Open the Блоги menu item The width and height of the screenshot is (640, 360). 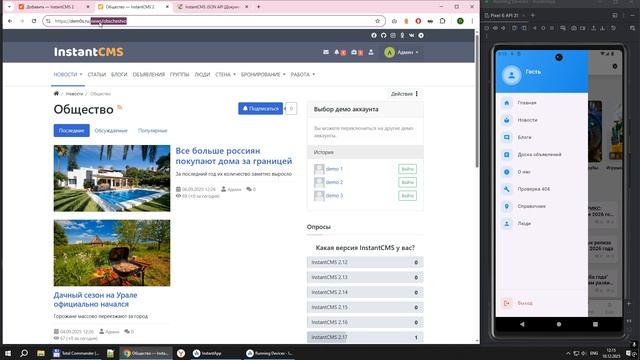pyautogui.click(x=119, y=74)
